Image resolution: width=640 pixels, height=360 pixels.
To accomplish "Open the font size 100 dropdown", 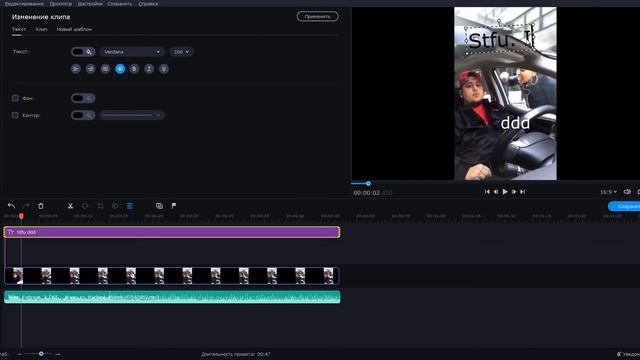I will [x=181, y=52].
